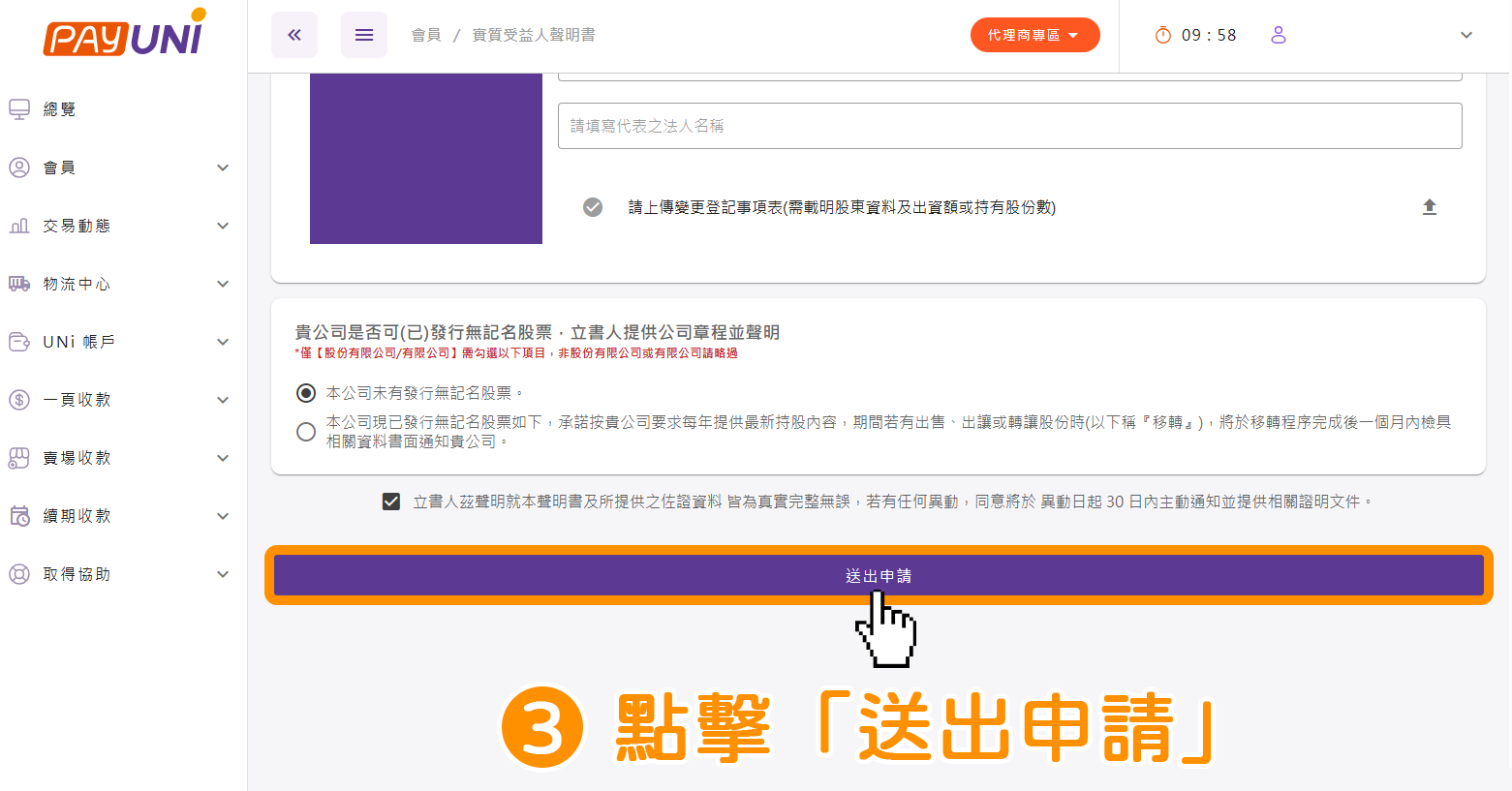Click the double-chevron sidebar collapse icon
1512x791 pixels.
[x=294, y=35]
